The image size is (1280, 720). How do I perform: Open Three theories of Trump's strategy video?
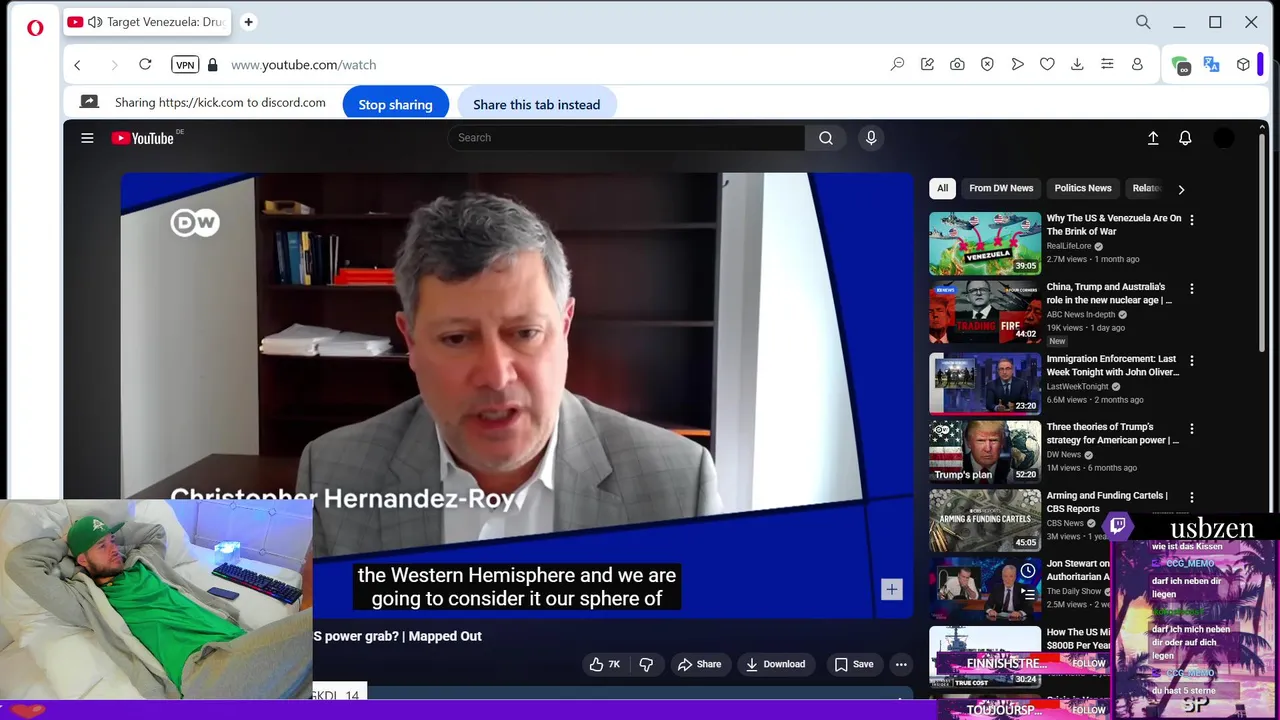click(1113, 433)
